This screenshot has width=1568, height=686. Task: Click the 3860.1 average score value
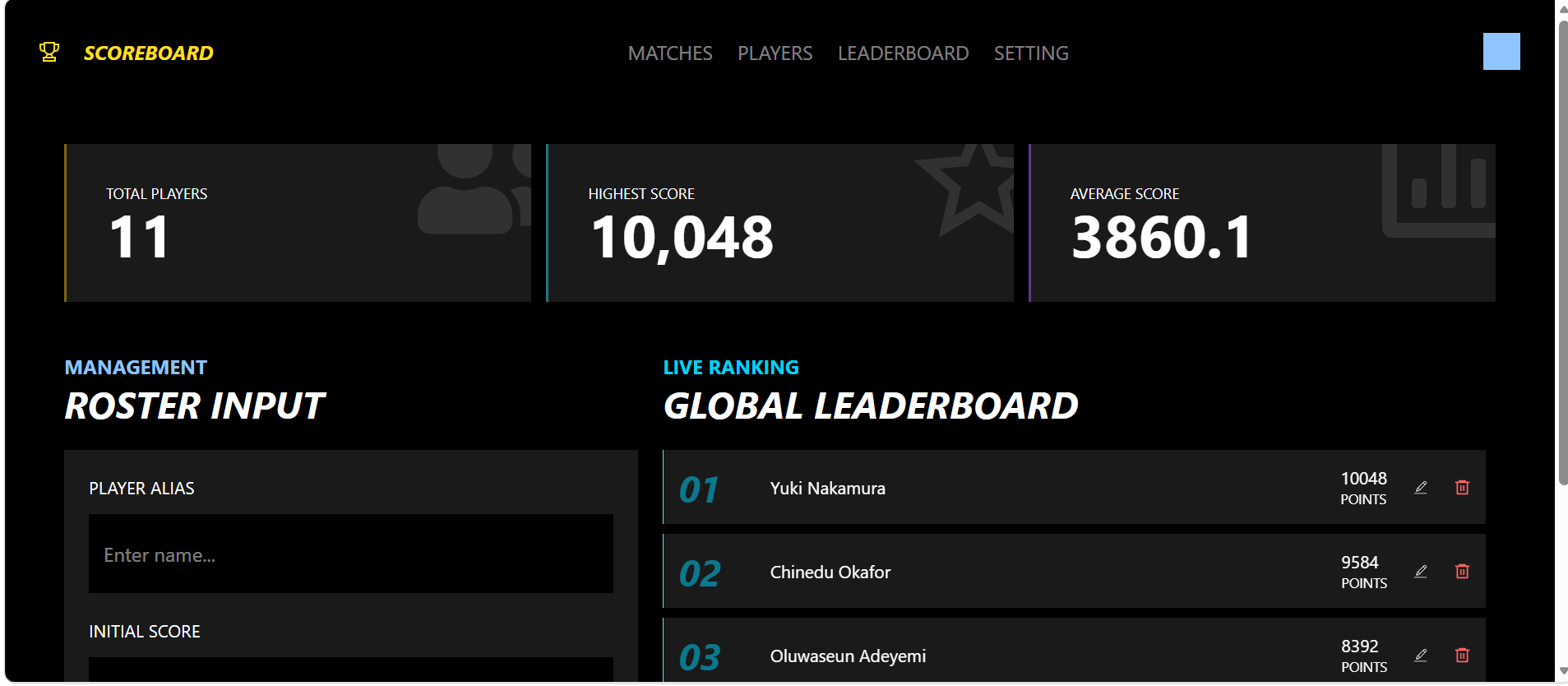pyautogui.click(x=1161, y=238)
